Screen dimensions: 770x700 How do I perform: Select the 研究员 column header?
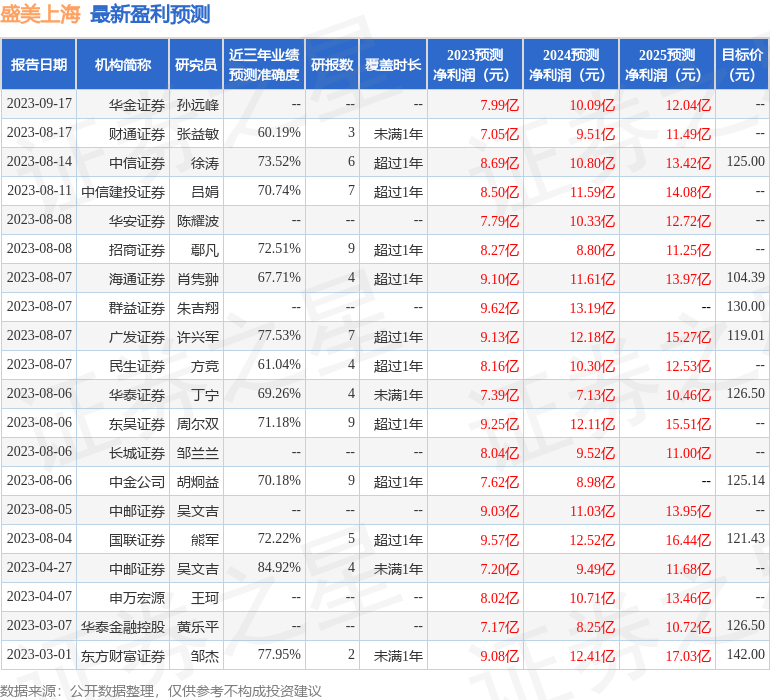[x=196, y=64]
